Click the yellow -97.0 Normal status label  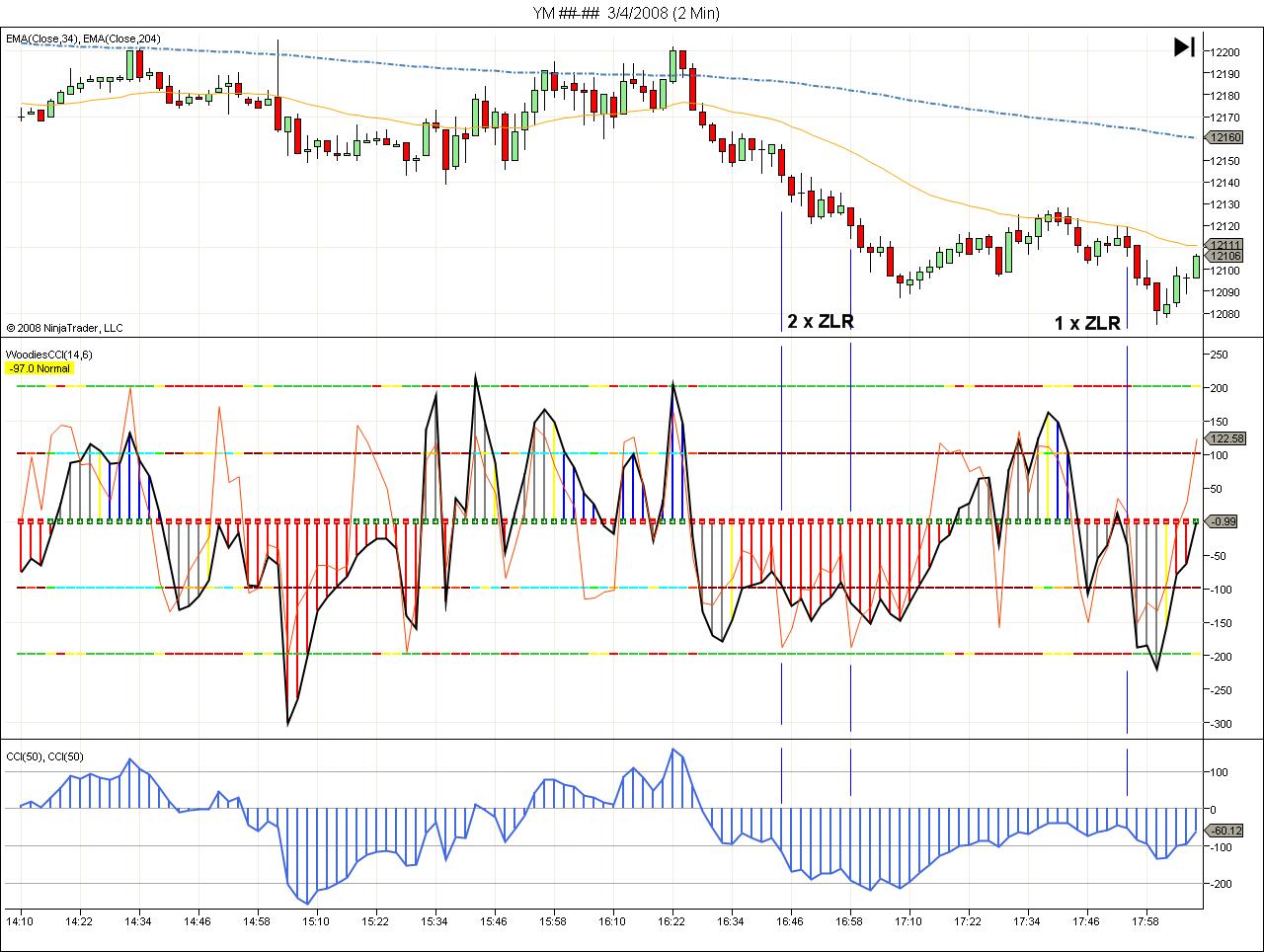coord(39,368)
